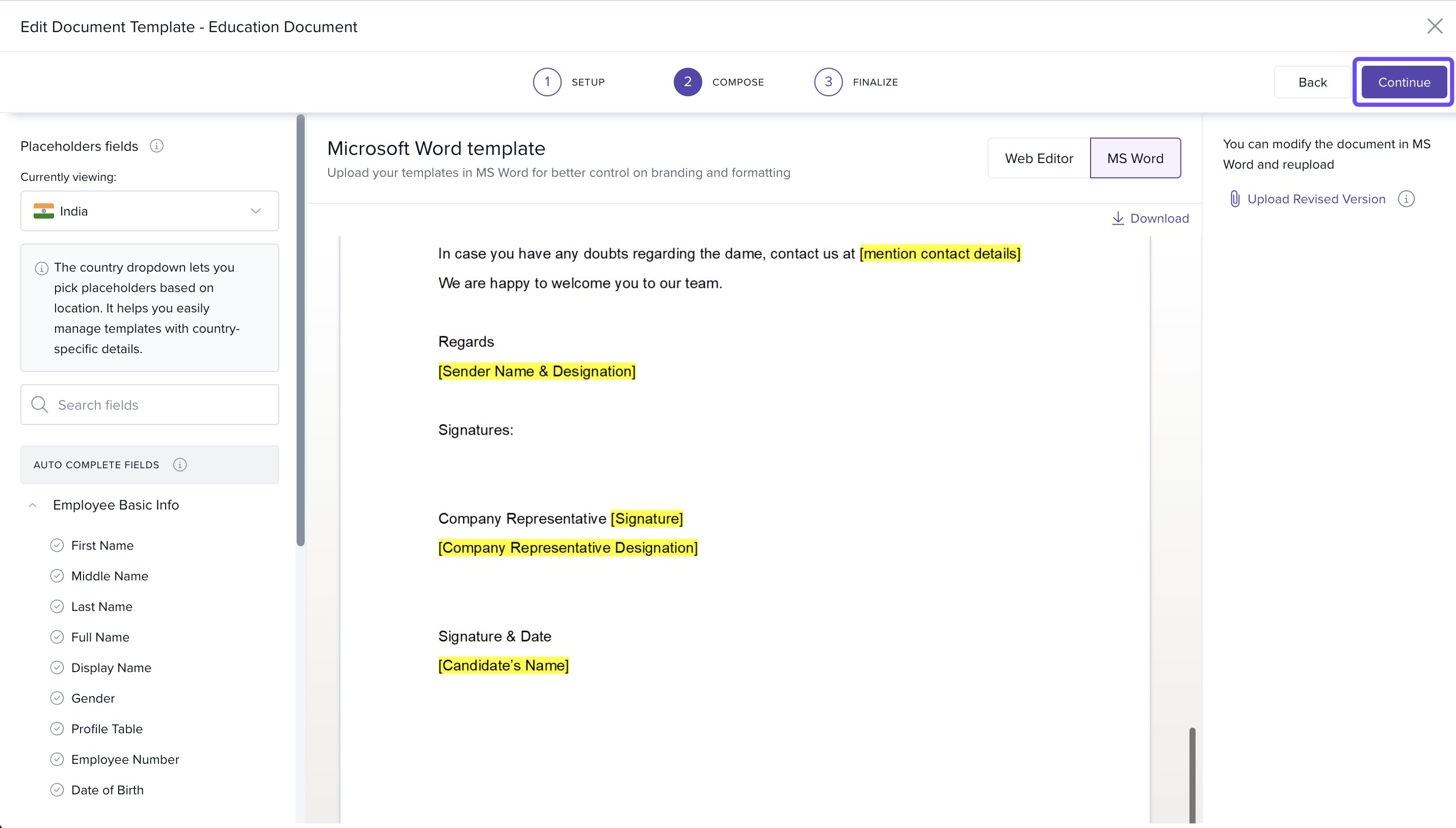Select the Gender placeholder checkmark

point(57,699)
